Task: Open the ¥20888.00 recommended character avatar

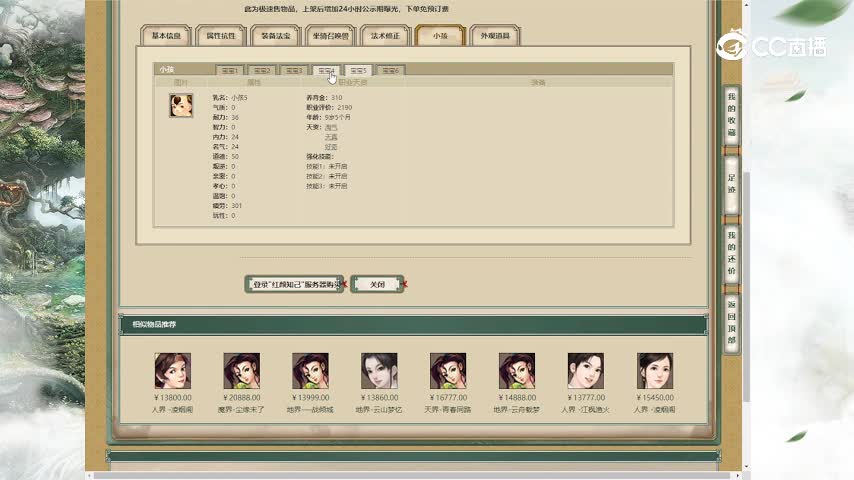Action: (241, 370)
